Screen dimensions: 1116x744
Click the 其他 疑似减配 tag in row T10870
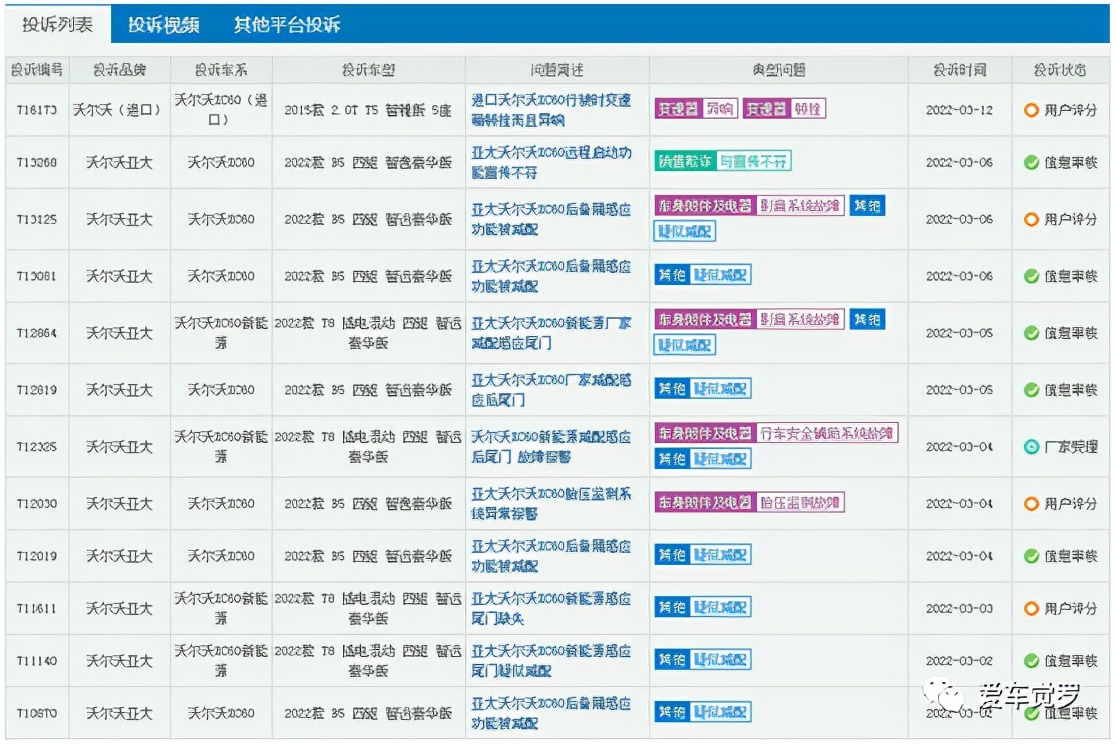[702, 712]
